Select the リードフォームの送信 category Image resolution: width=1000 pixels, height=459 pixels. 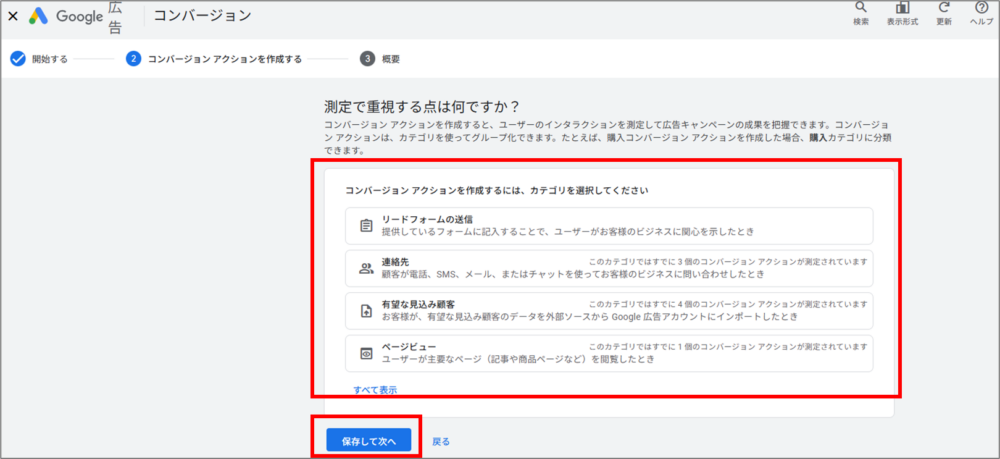(609, 225)
